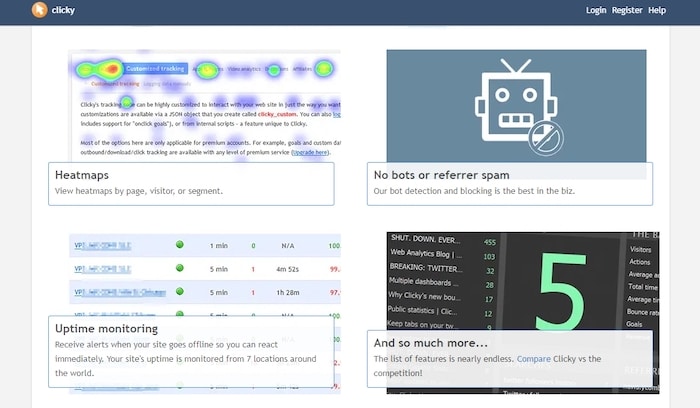Click 'Our bot detection and blocking' description

[474, 191]
